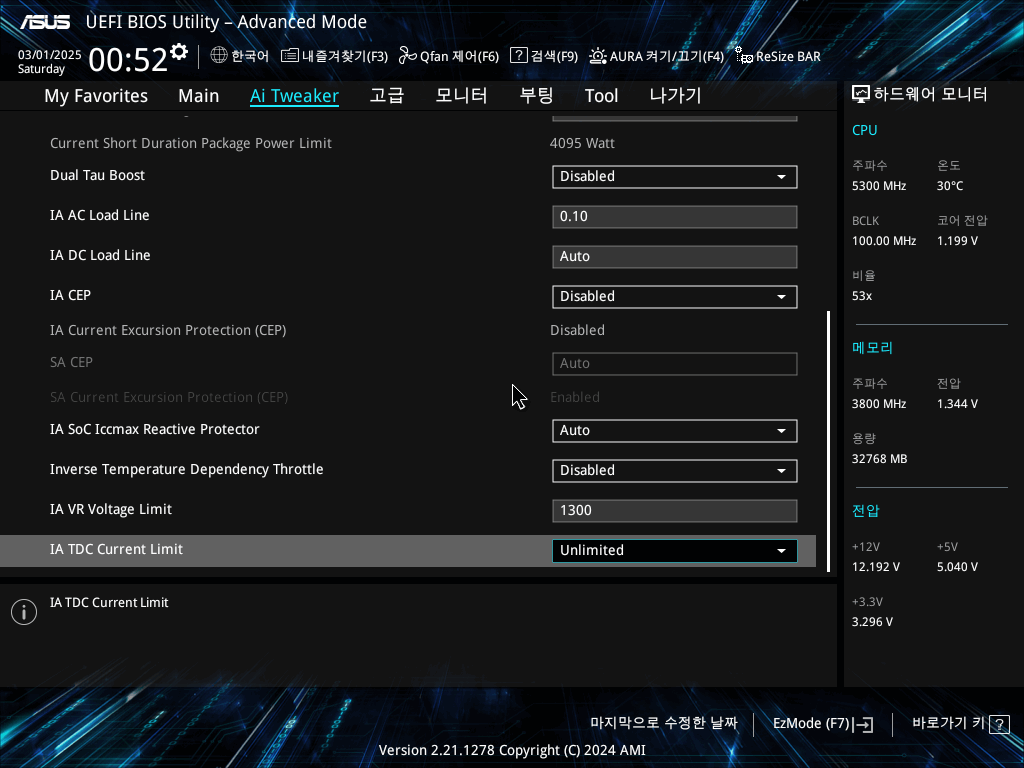Click the settings list vertical scrollbar
The height and width of the screenshot is (768, 1024).
pyautogui.click(x=829, y=441)
